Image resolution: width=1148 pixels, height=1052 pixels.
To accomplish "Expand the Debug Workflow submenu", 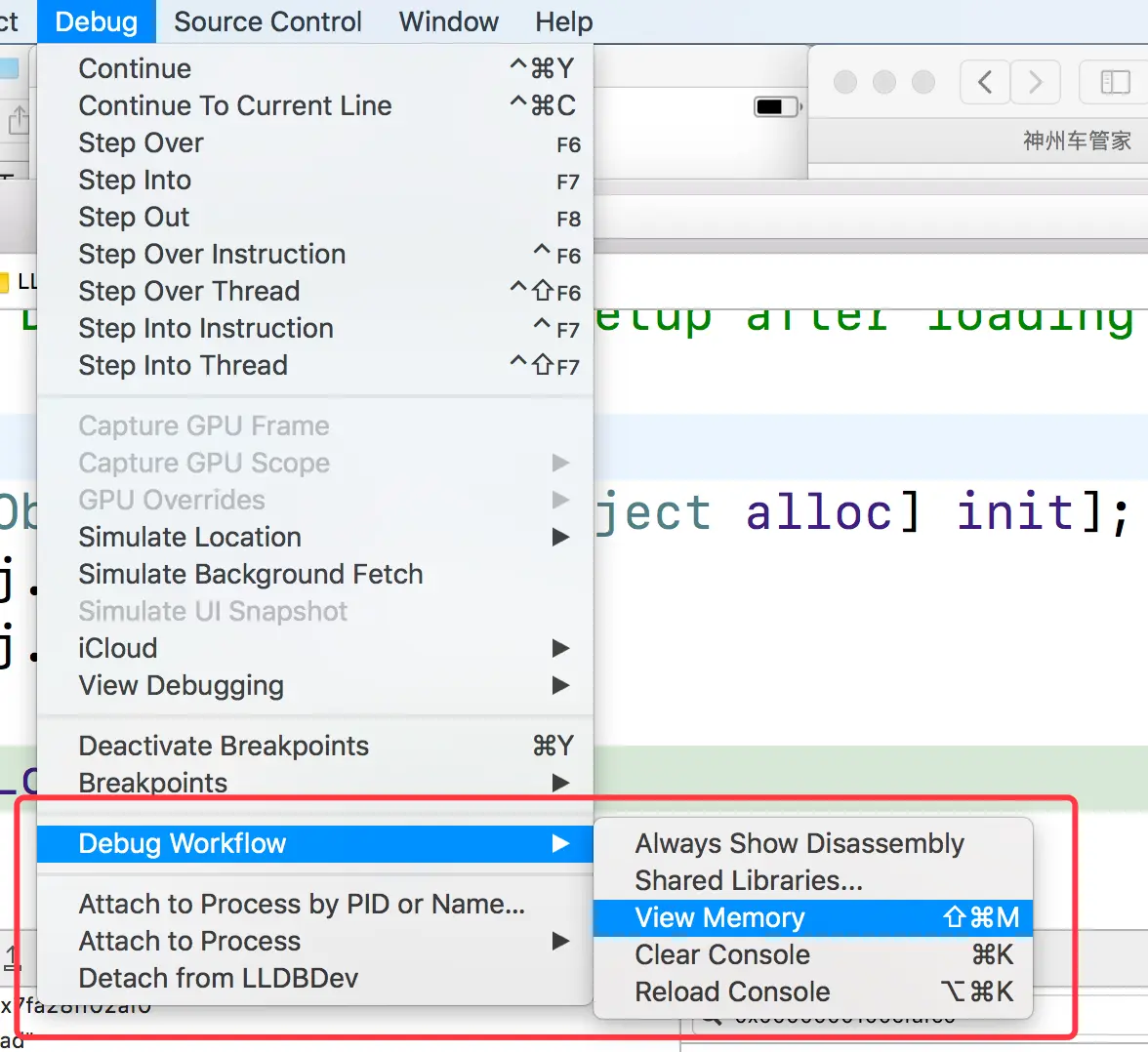I will 314,844.
